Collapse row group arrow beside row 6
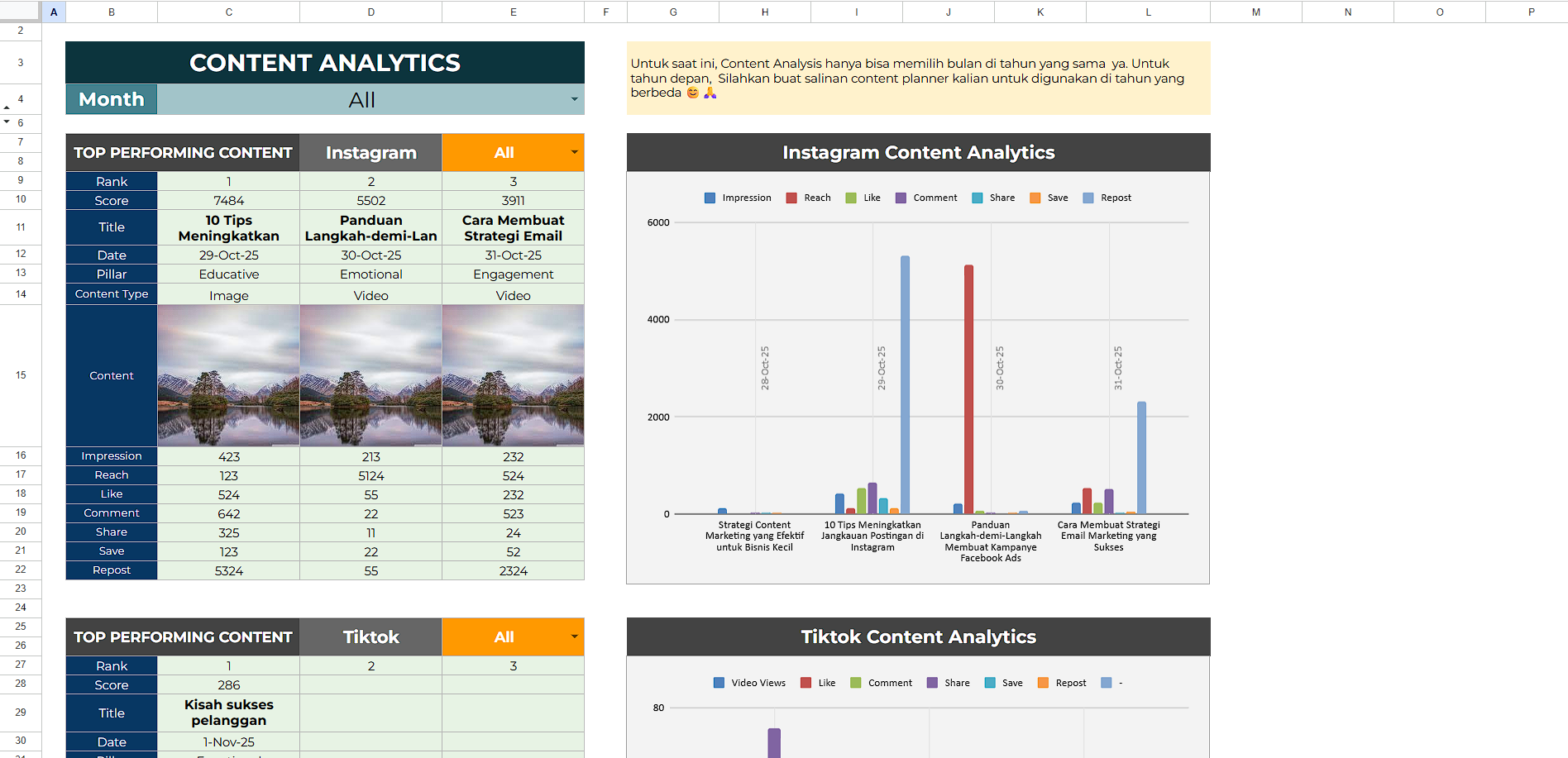Screen dimensions: 1568x758 point(7,122)
